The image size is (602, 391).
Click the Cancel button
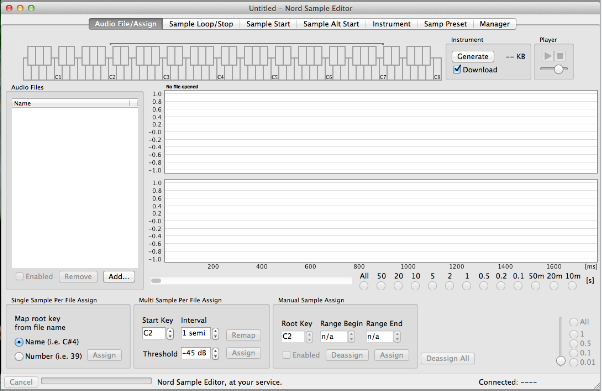click(21, 382)
